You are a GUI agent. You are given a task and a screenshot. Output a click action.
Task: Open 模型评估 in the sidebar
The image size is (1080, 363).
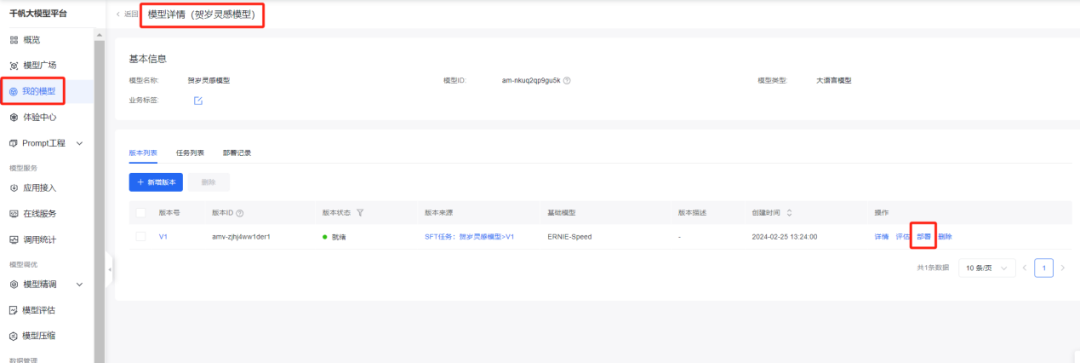click(39, 310)
